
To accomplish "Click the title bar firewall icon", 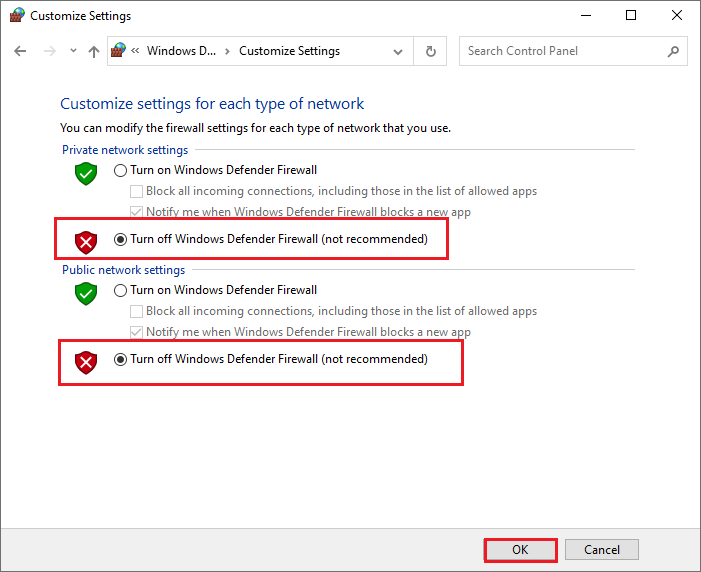I will point(17,15).
